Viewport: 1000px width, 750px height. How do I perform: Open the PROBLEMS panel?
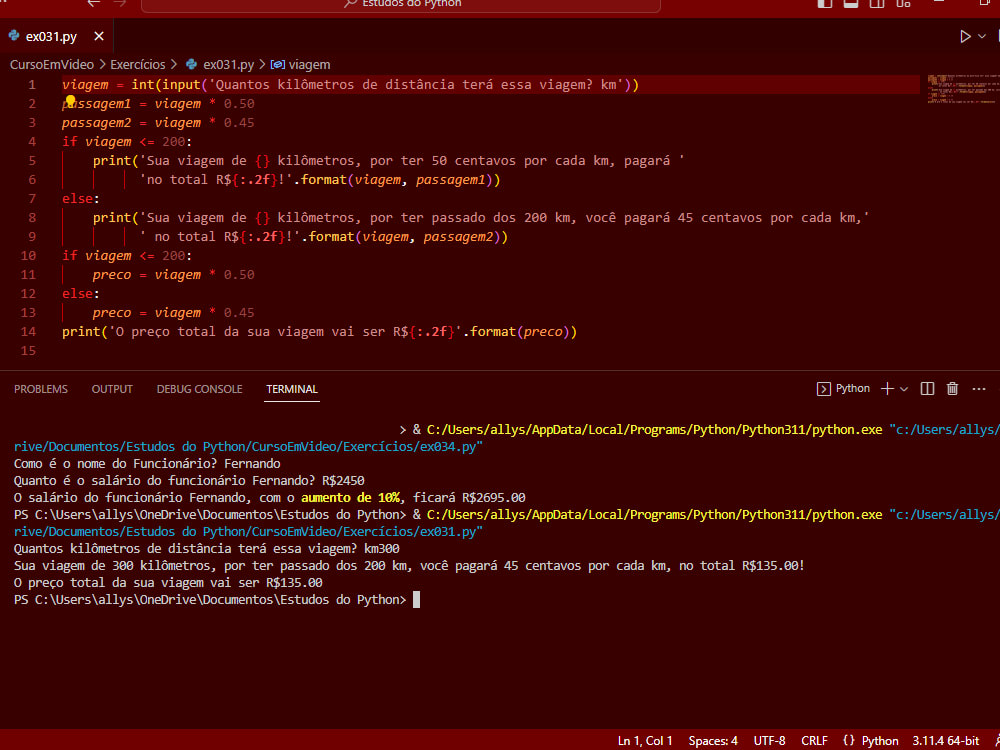click(40, 389)
